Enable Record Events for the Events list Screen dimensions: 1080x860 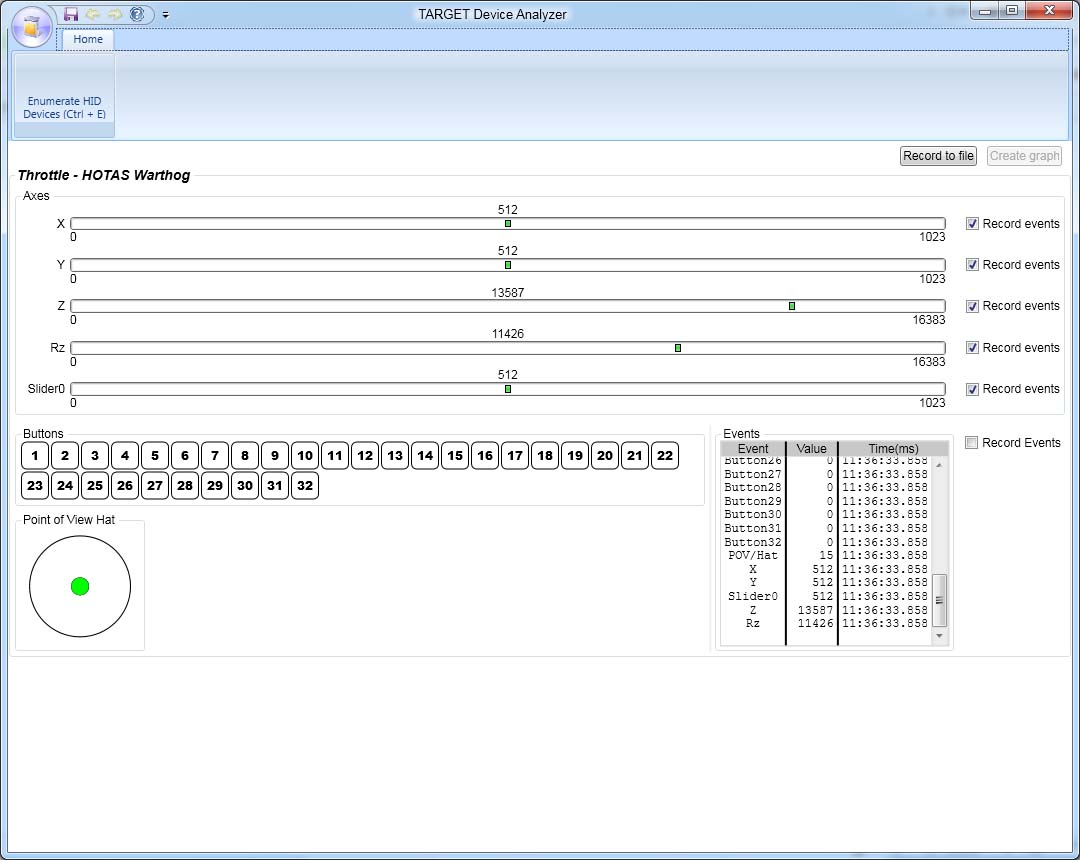[x=971, y=443]
